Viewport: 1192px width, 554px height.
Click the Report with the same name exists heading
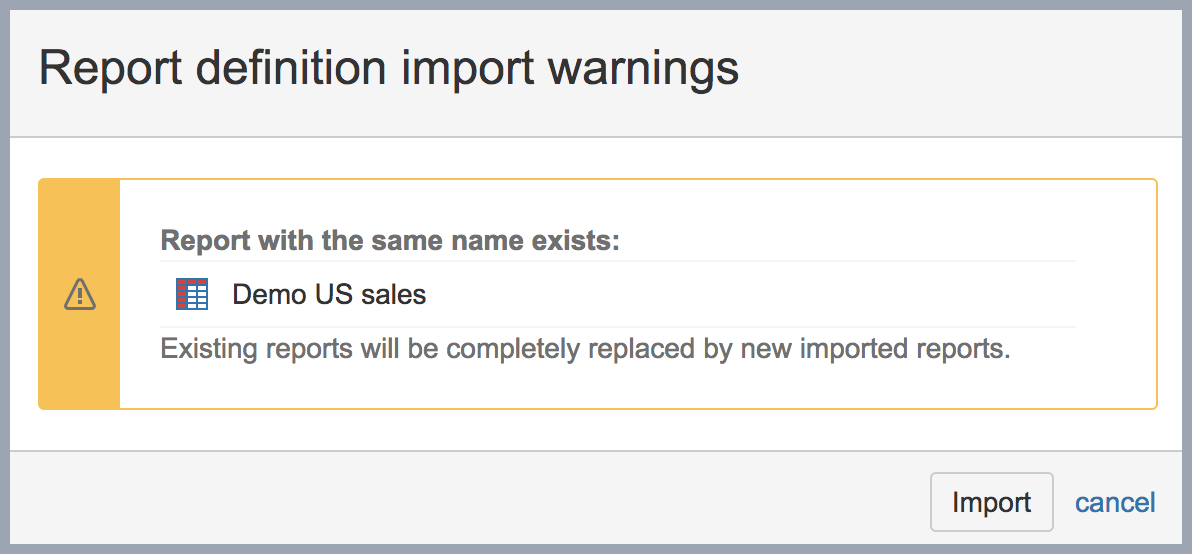pos(390,241)
